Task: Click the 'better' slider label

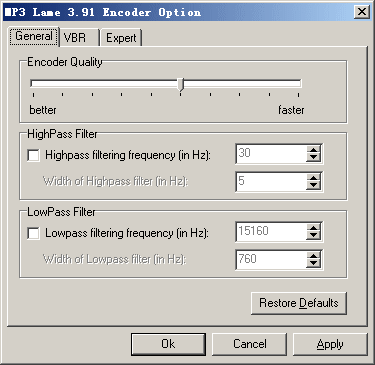Action: click(x=43, y=110)
